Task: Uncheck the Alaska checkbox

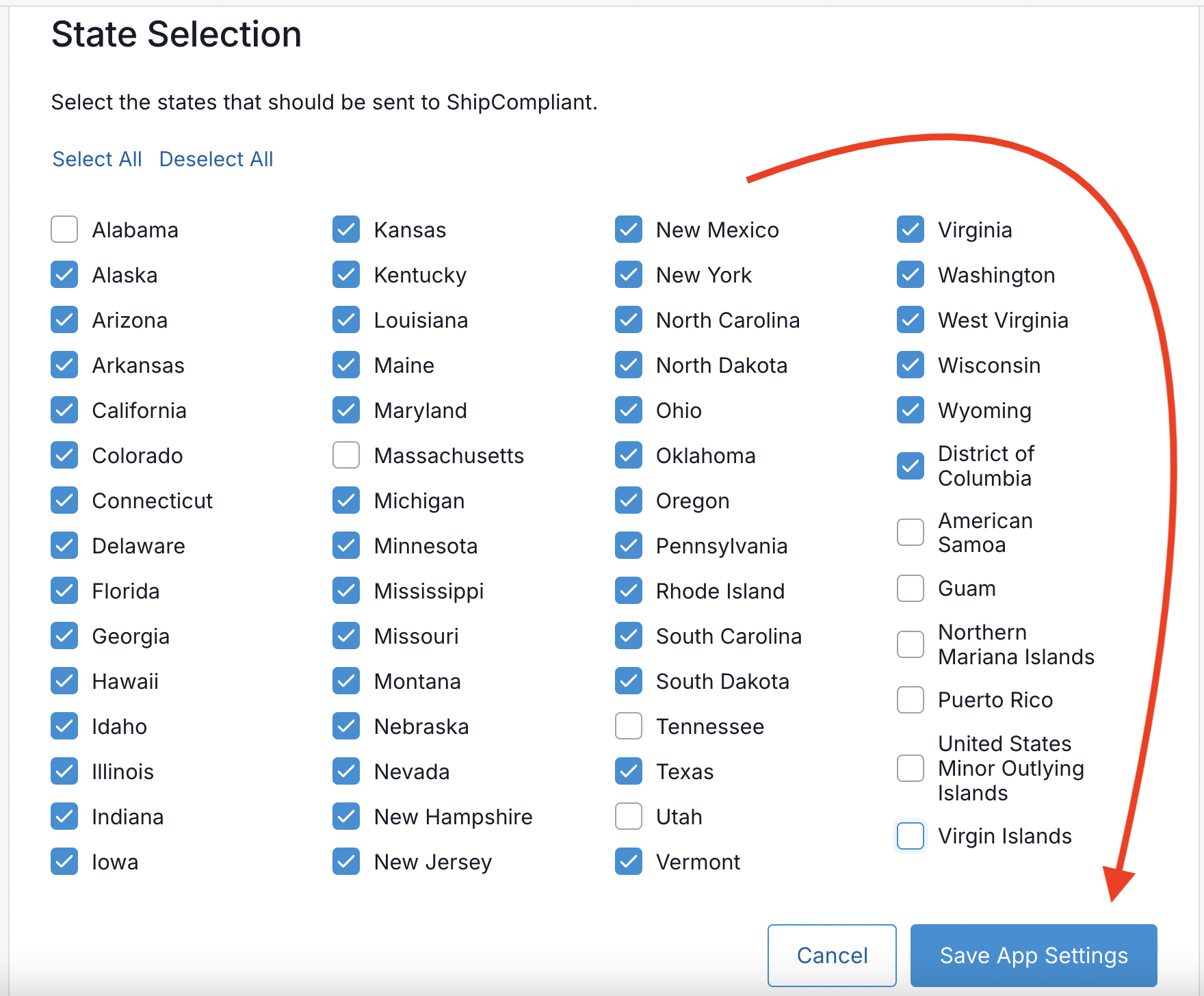Action: pyautogui.click(x=64, y=274)
